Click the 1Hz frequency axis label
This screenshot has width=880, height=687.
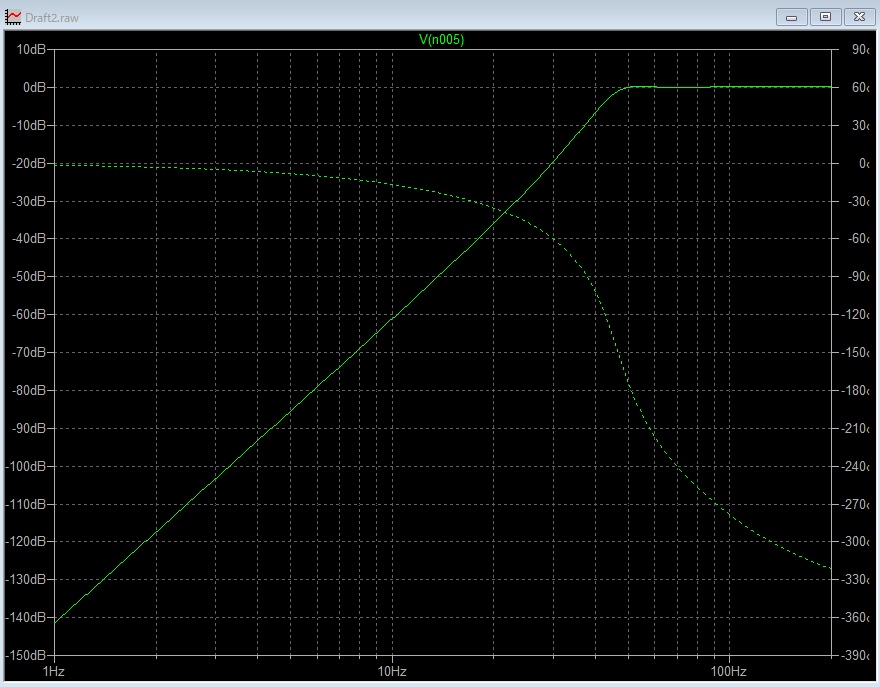53,671
